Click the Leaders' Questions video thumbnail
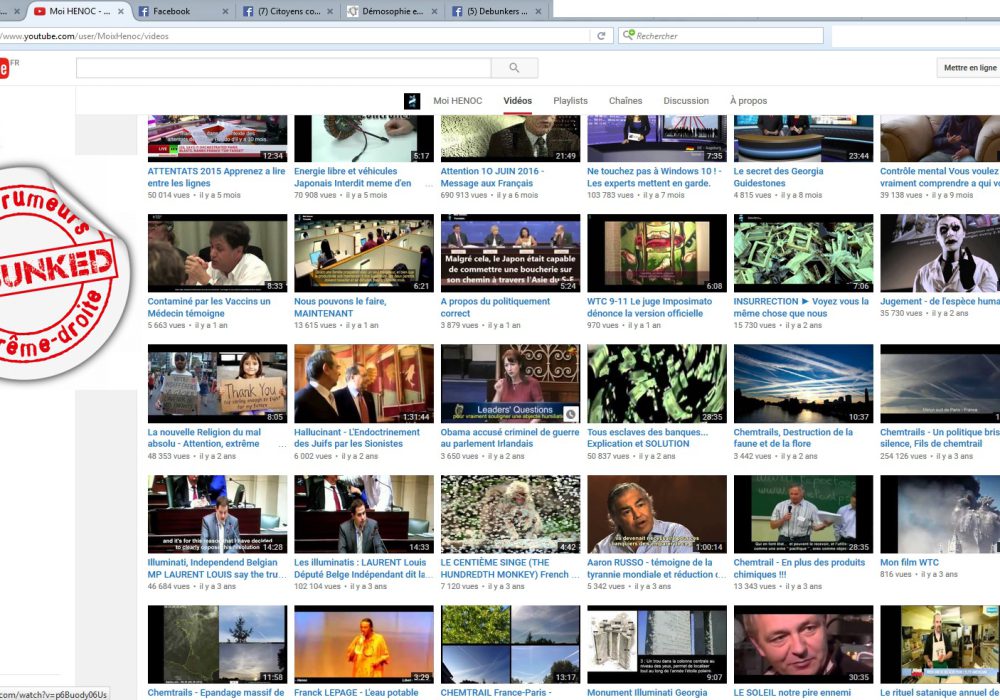1000x700 pixels. pos(510,384)
